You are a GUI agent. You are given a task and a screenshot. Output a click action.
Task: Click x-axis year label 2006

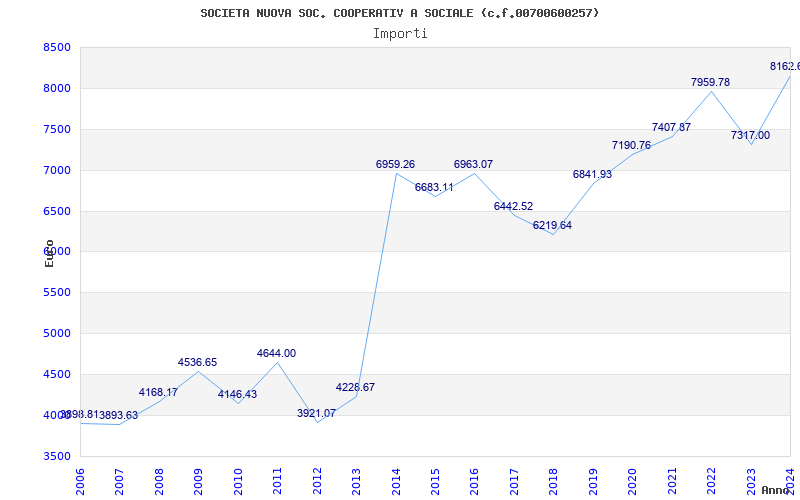click(80, 481)
